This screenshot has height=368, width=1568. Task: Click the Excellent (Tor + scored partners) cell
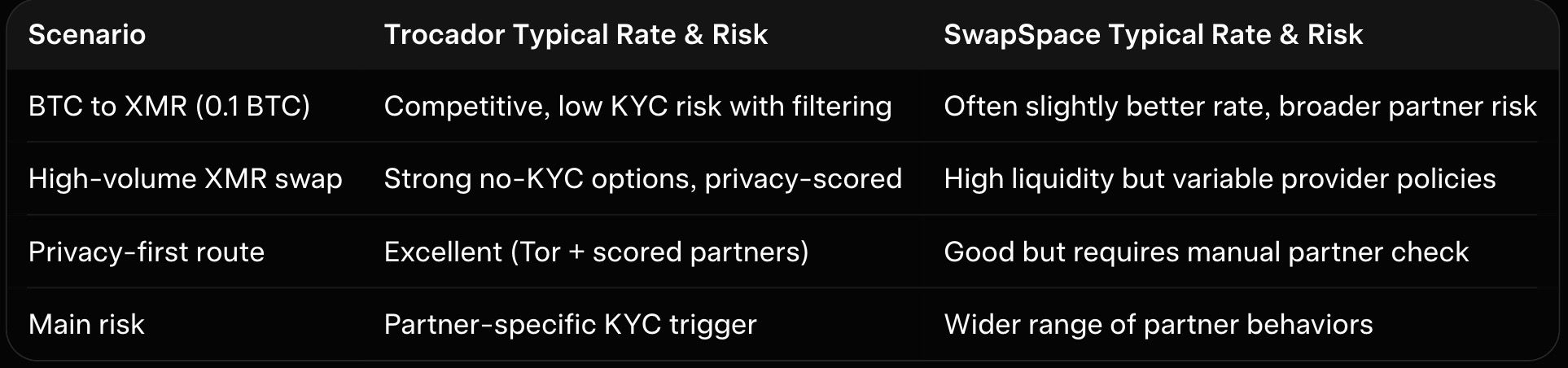tap(596, 252)
